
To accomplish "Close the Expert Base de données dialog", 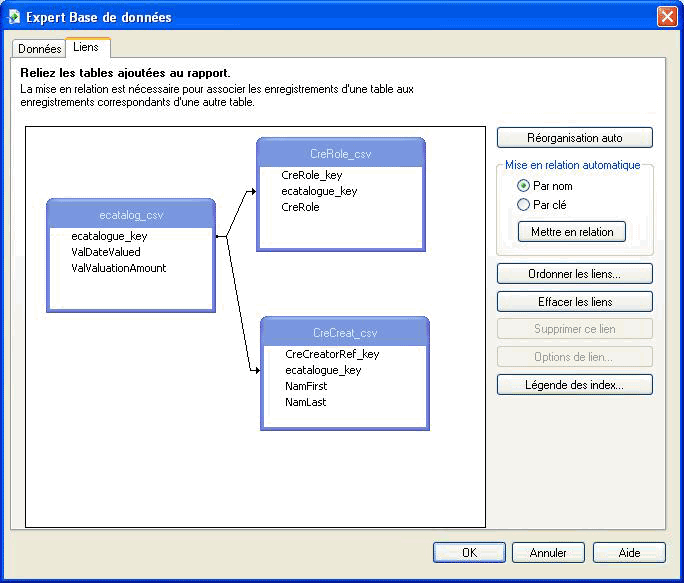I will click(666, 17).
